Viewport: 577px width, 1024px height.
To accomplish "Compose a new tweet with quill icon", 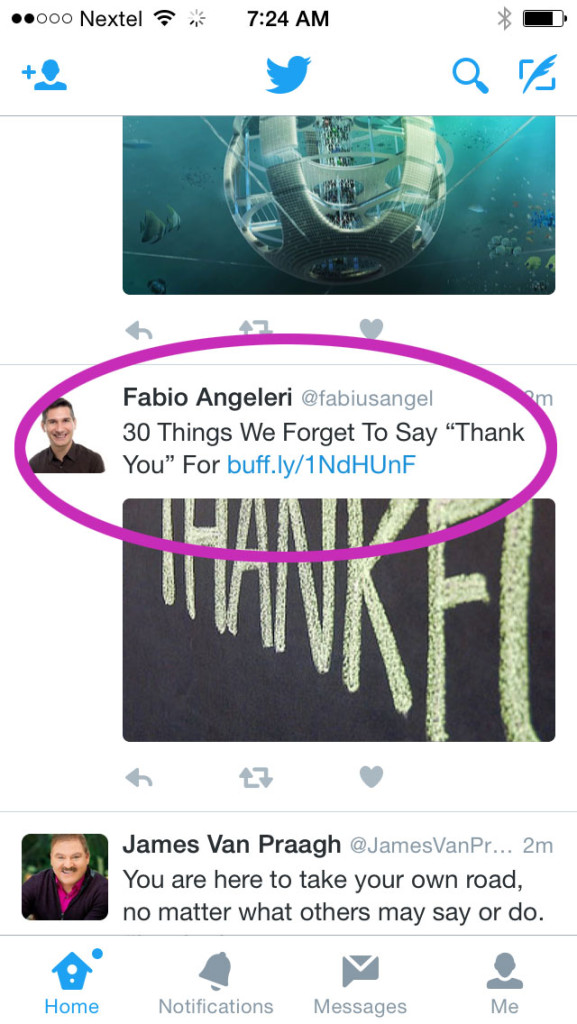I will [538, 72].
